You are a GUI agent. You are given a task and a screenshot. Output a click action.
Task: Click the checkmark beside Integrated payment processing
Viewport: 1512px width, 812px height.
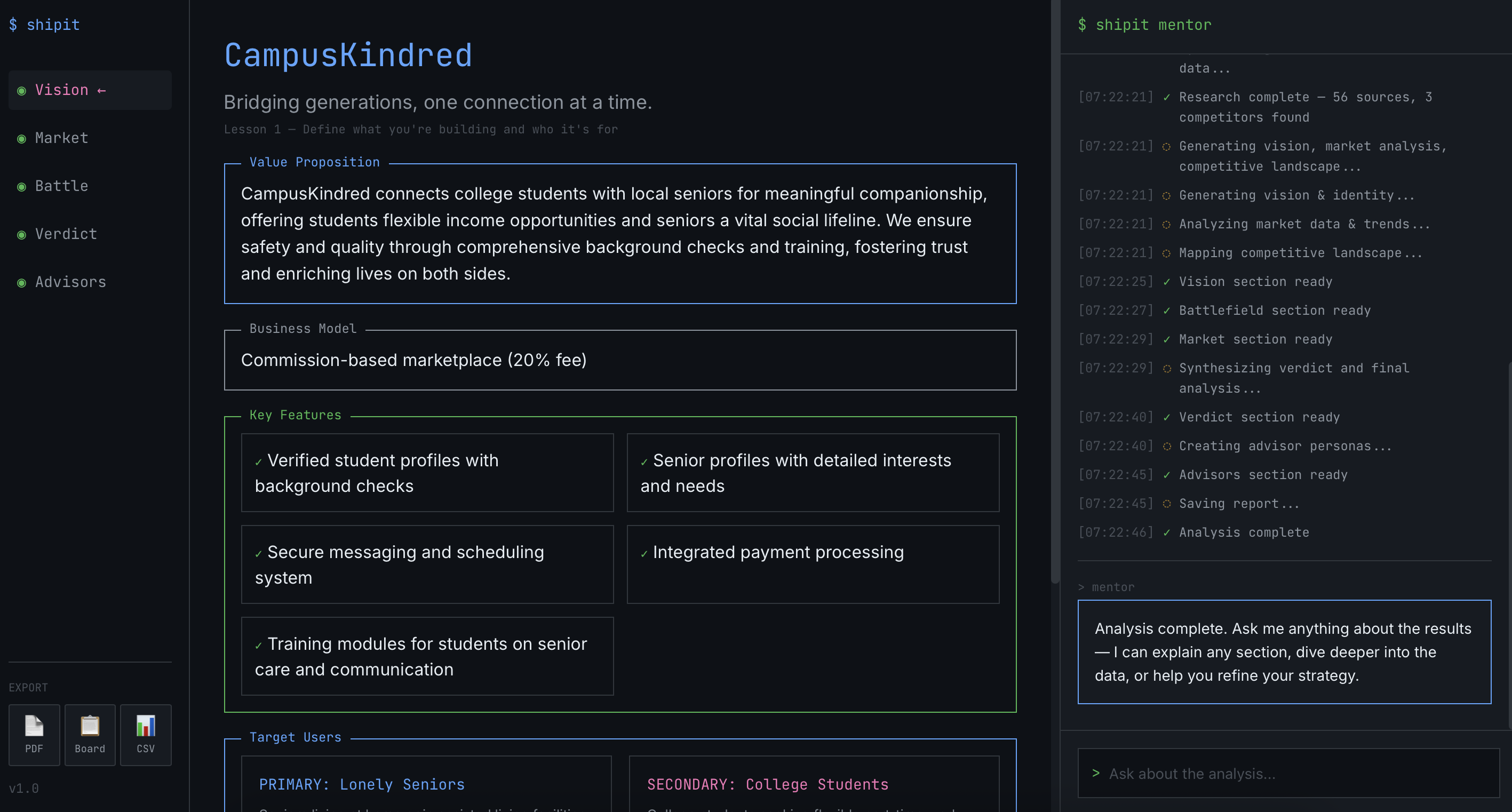[x=644, y=554]
